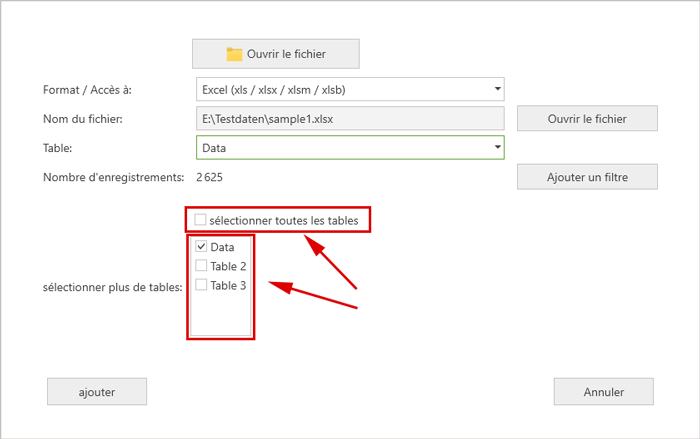Uncheck the Data table checkbox

click(x=201, y=247)
